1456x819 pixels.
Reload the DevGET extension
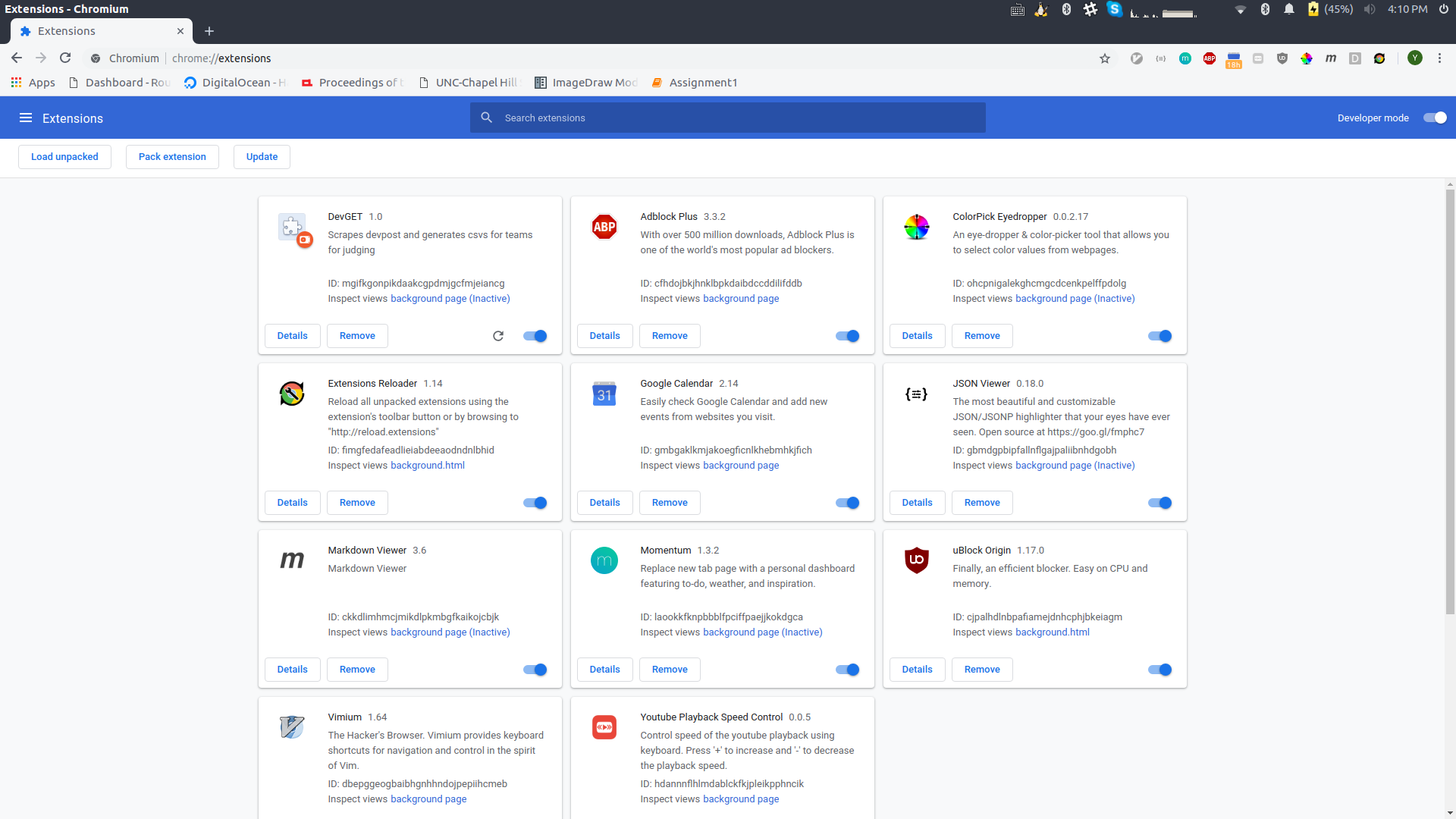tap(498, 336)
